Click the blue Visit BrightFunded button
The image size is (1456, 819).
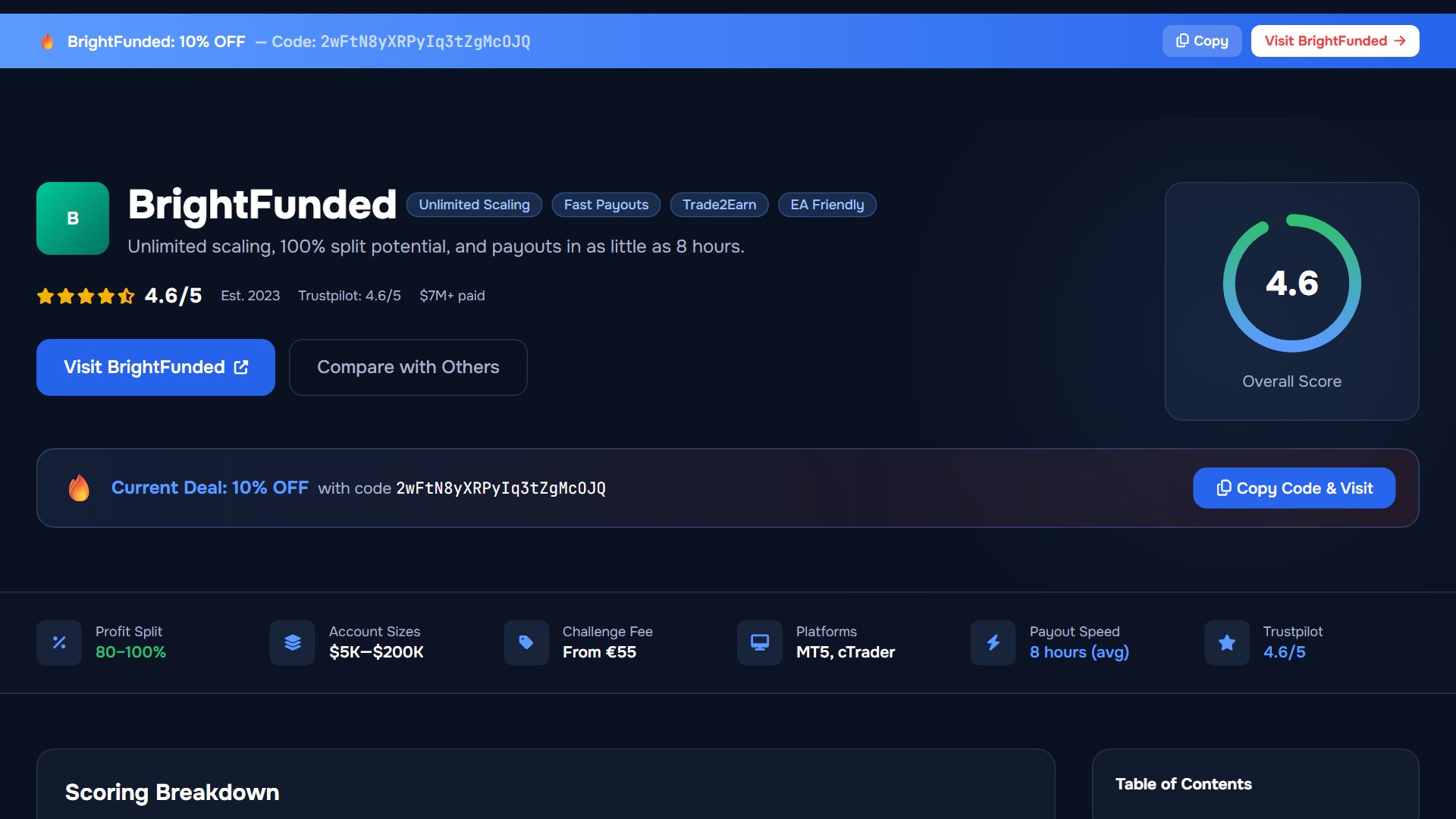click(155, 367)
